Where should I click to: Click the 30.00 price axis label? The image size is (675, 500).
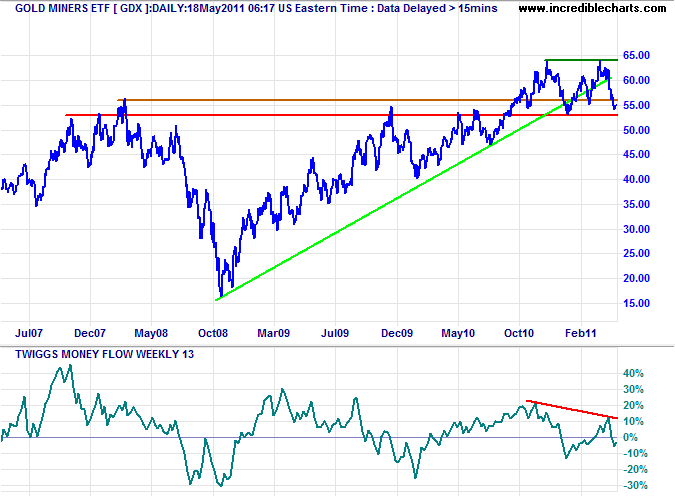pos(636,229)
